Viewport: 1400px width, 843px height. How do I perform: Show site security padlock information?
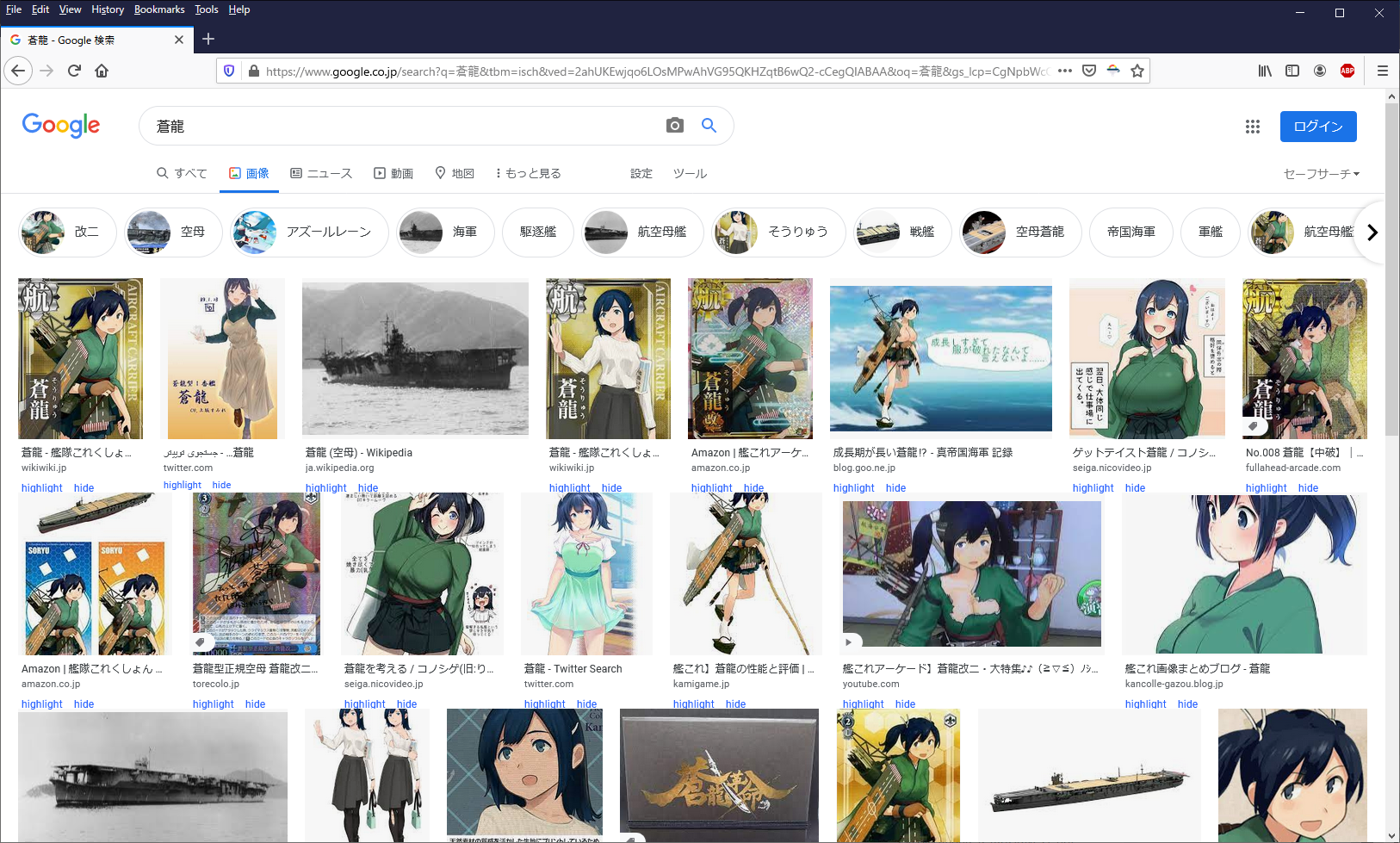tap(253, 71)
